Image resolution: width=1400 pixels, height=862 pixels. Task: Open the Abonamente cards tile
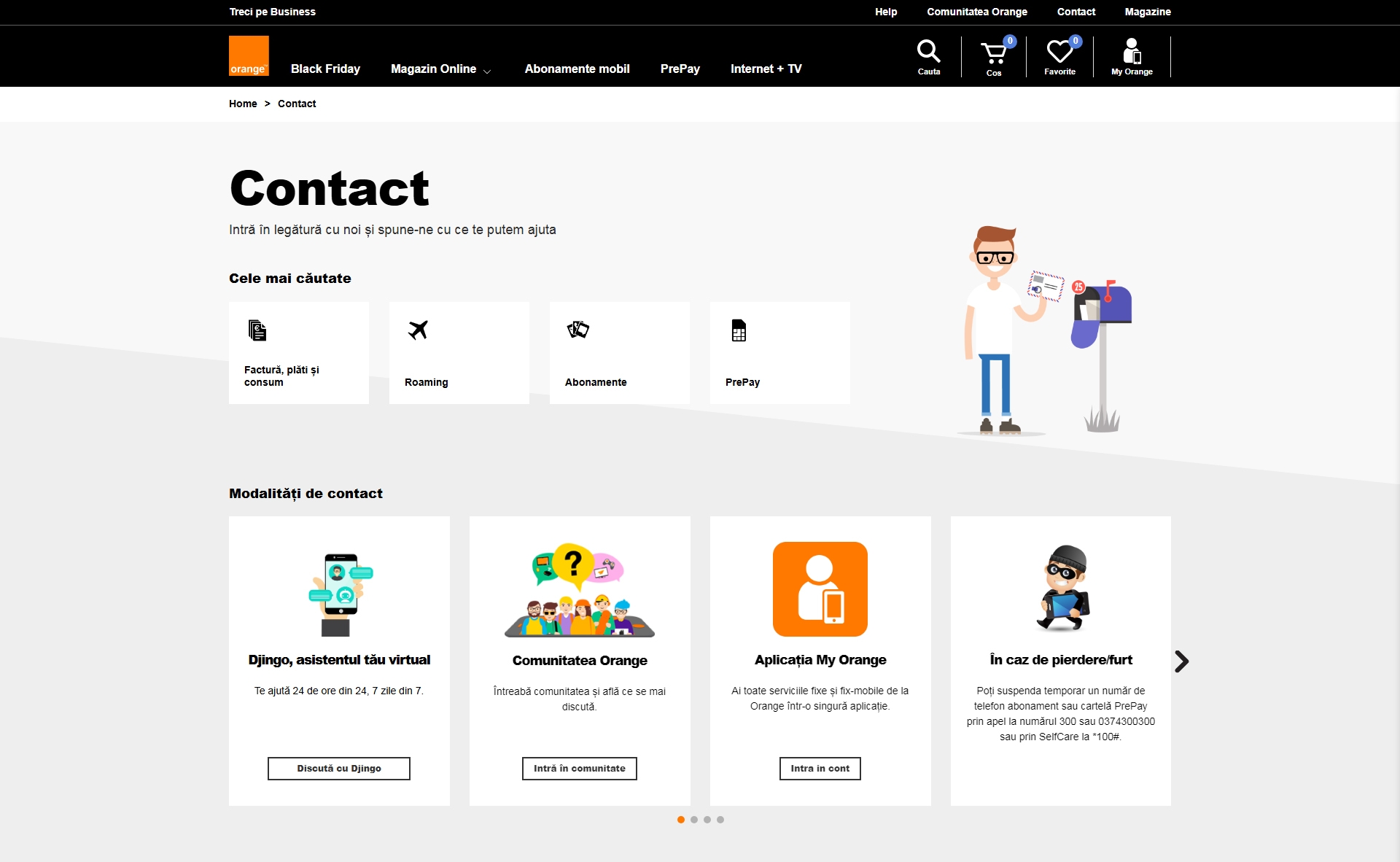[619, 353]
